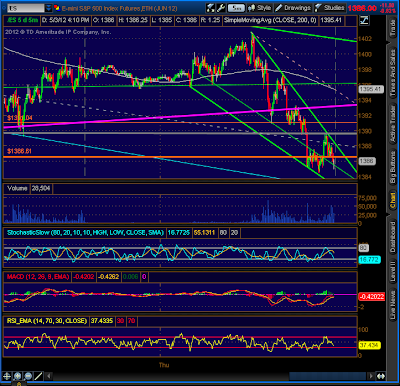Click the horizontal time scrollbar thumb
The height and width of the screenshot is (386, 400).
tap(327, 376)
